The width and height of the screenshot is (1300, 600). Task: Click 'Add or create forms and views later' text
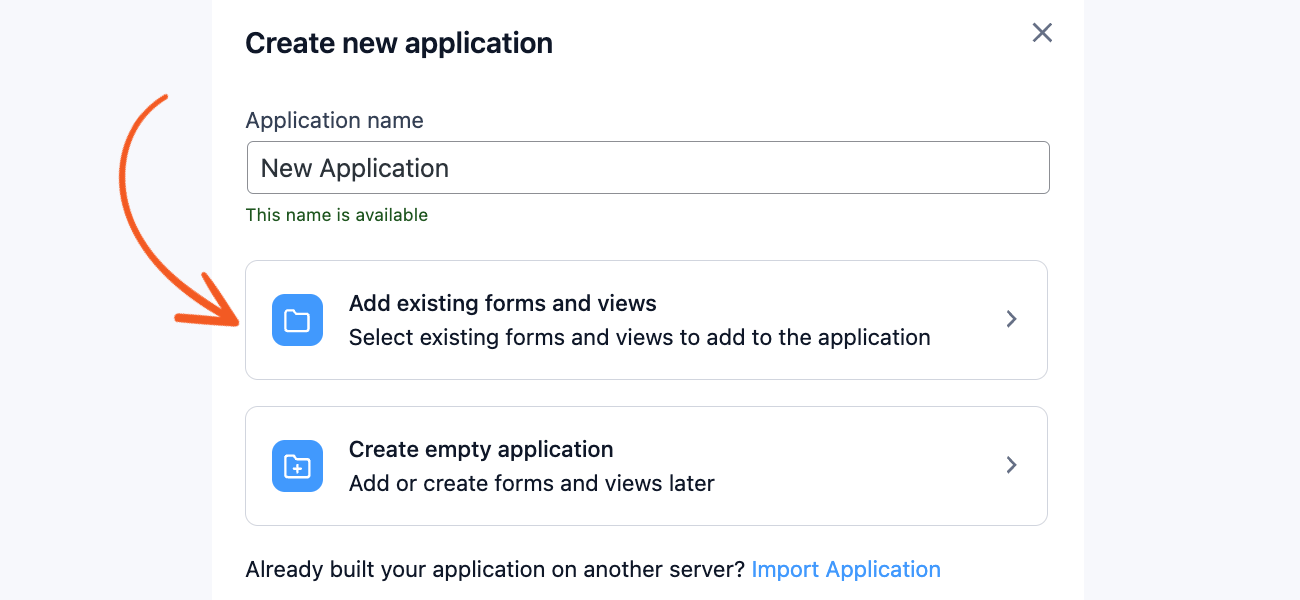coord(532,484)
